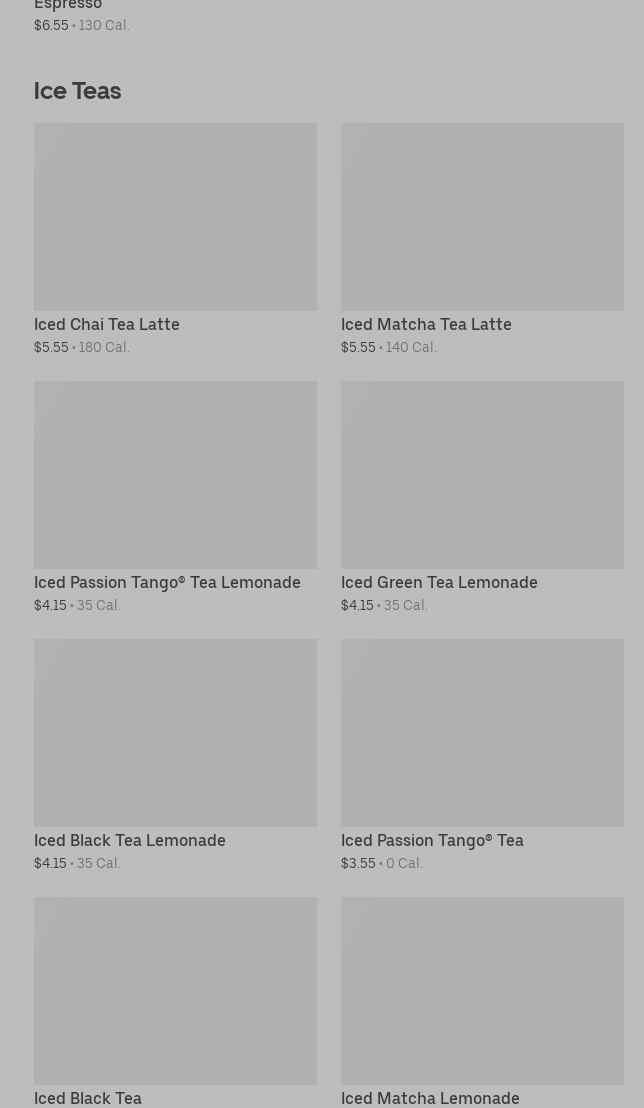Open the Iced Matcha Tea Latte image
The image size is (644, 1108).
click(x=482, y=216)
